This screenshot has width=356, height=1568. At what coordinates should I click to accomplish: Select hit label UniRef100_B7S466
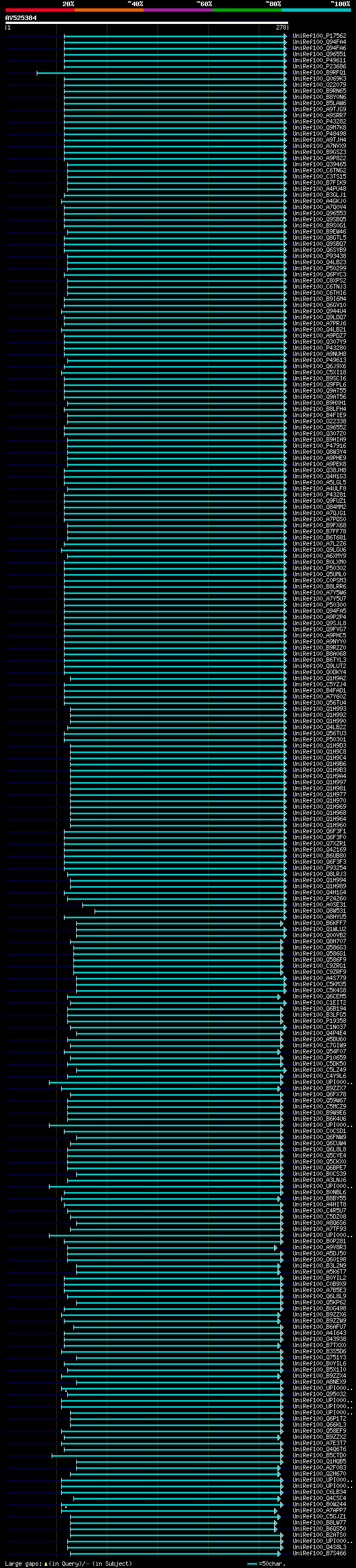click(319, 1553)
